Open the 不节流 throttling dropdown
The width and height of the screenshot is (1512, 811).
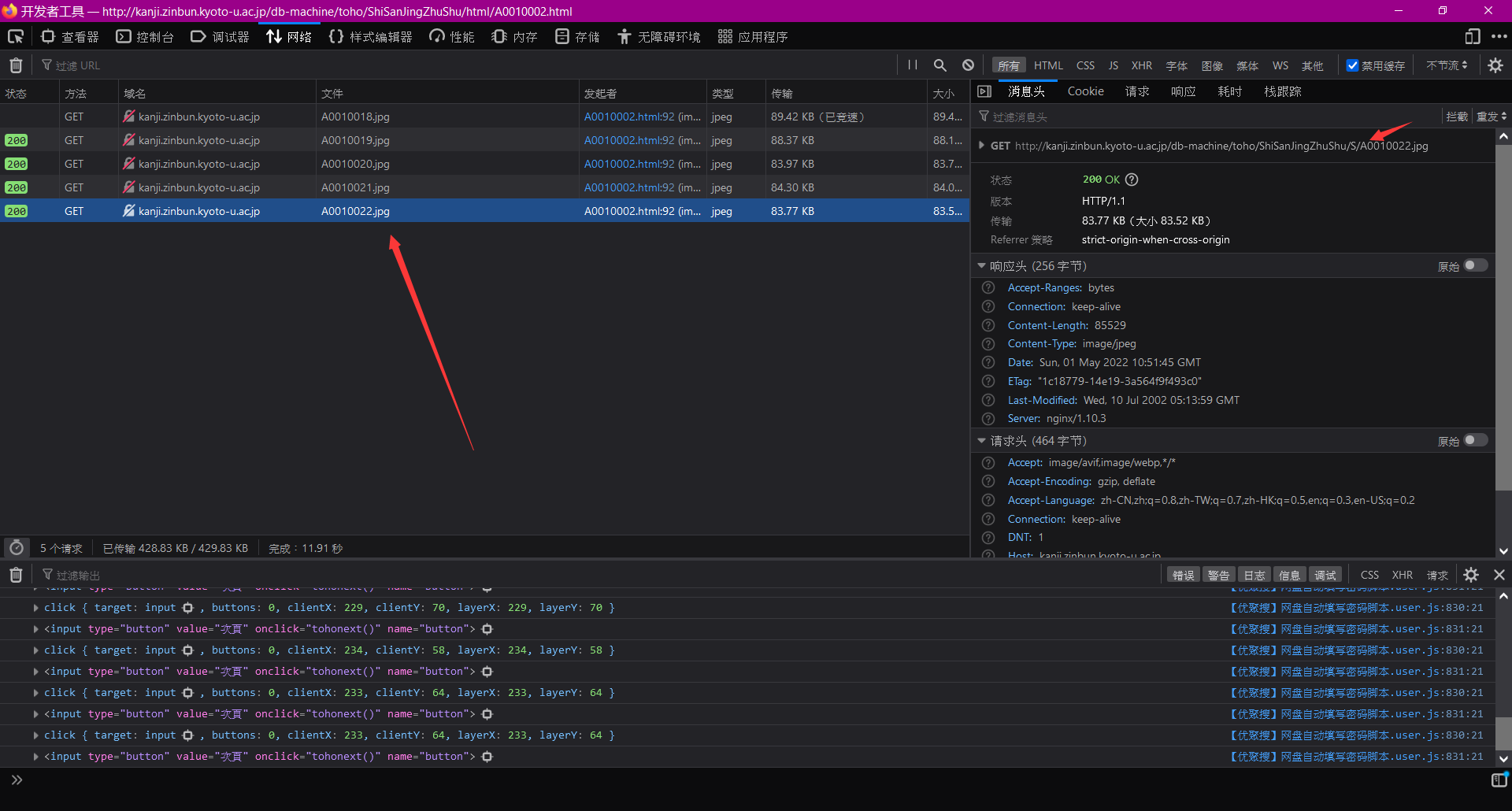[x=1447, y=65]
